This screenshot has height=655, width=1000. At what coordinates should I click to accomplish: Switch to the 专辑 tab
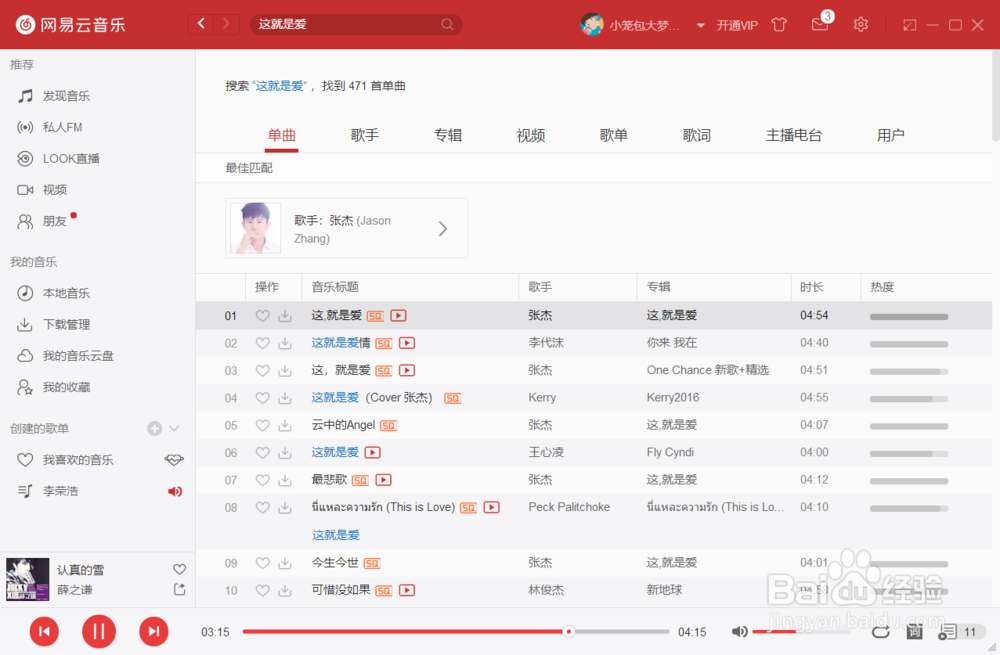(448, 135)
